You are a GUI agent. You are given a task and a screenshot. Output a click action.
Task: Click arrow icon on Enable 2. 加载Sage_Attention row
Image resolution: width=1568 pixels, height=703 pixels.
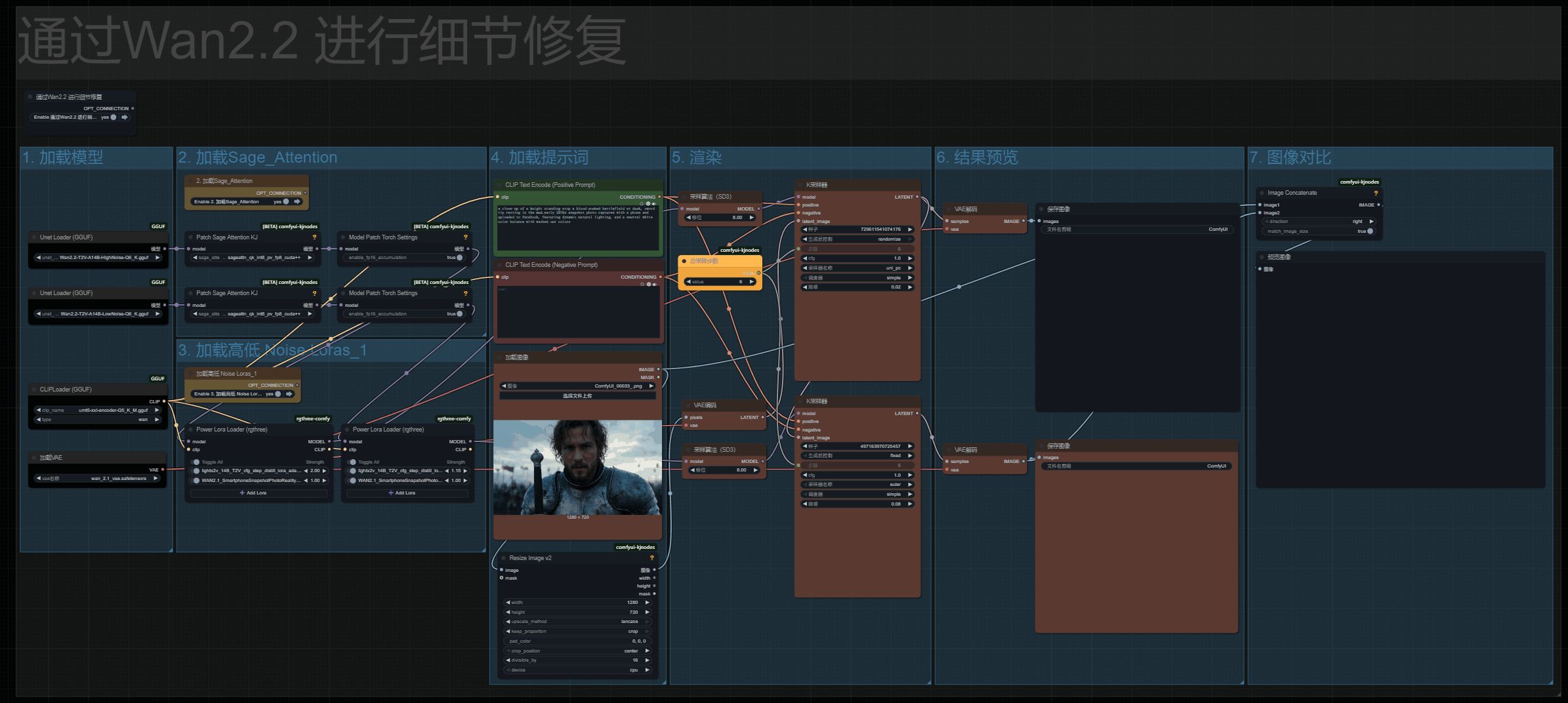pos(297,202)
